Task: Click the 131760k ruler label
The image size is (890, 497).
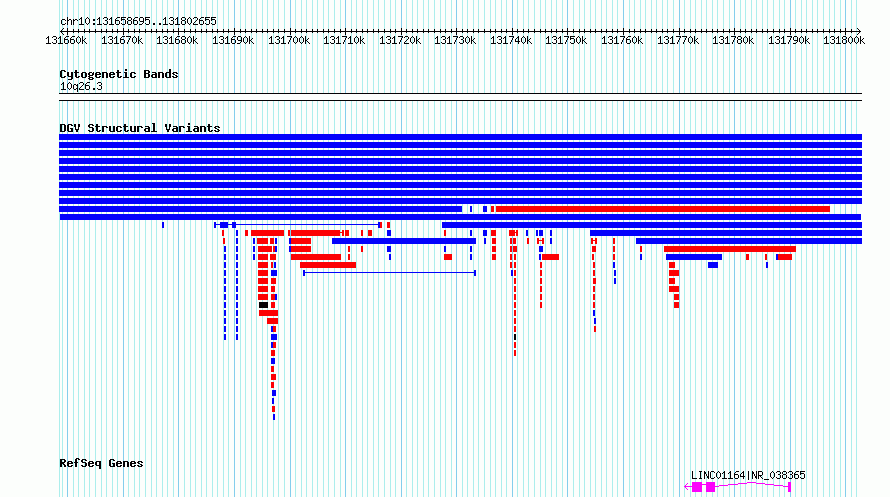Action: coord(622,40)
